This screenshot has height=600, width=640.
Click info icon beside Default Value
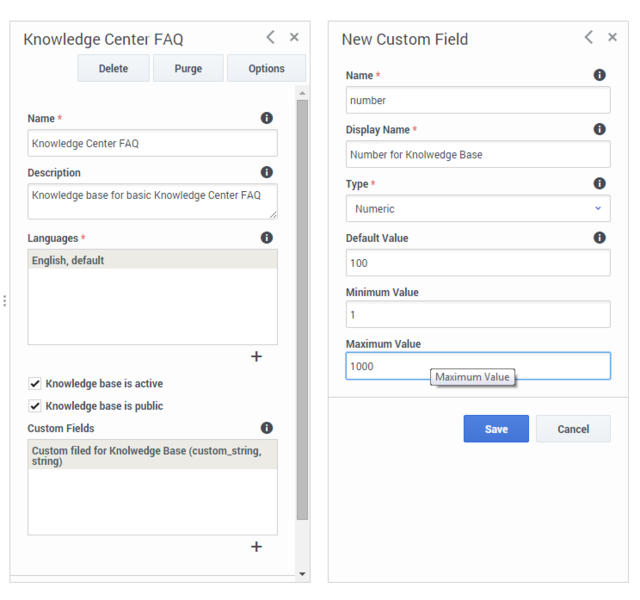click(599, 238)
